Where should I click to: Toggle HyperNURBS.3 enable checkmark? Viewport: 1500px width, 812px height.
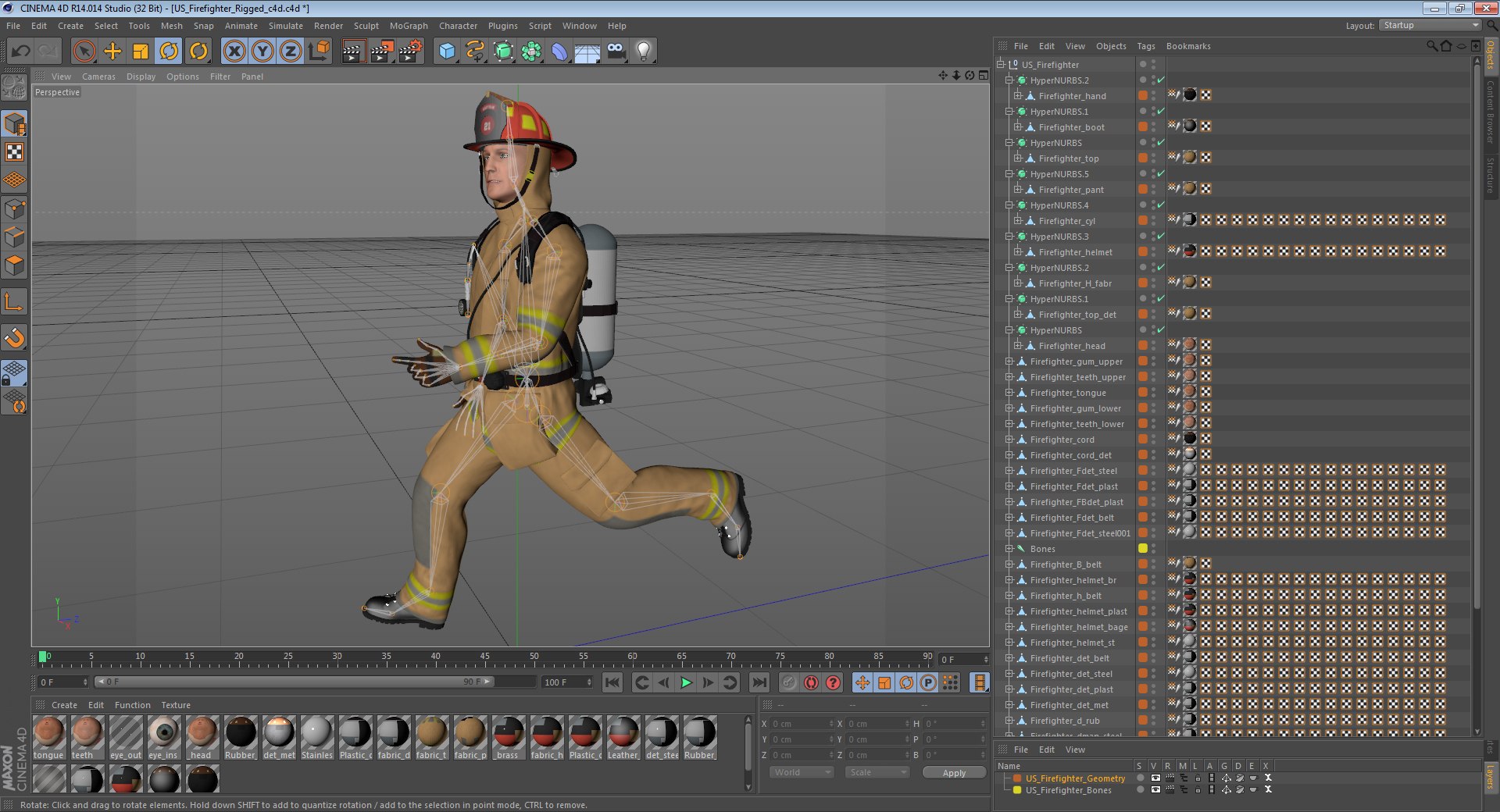(x=1161, y=237)
